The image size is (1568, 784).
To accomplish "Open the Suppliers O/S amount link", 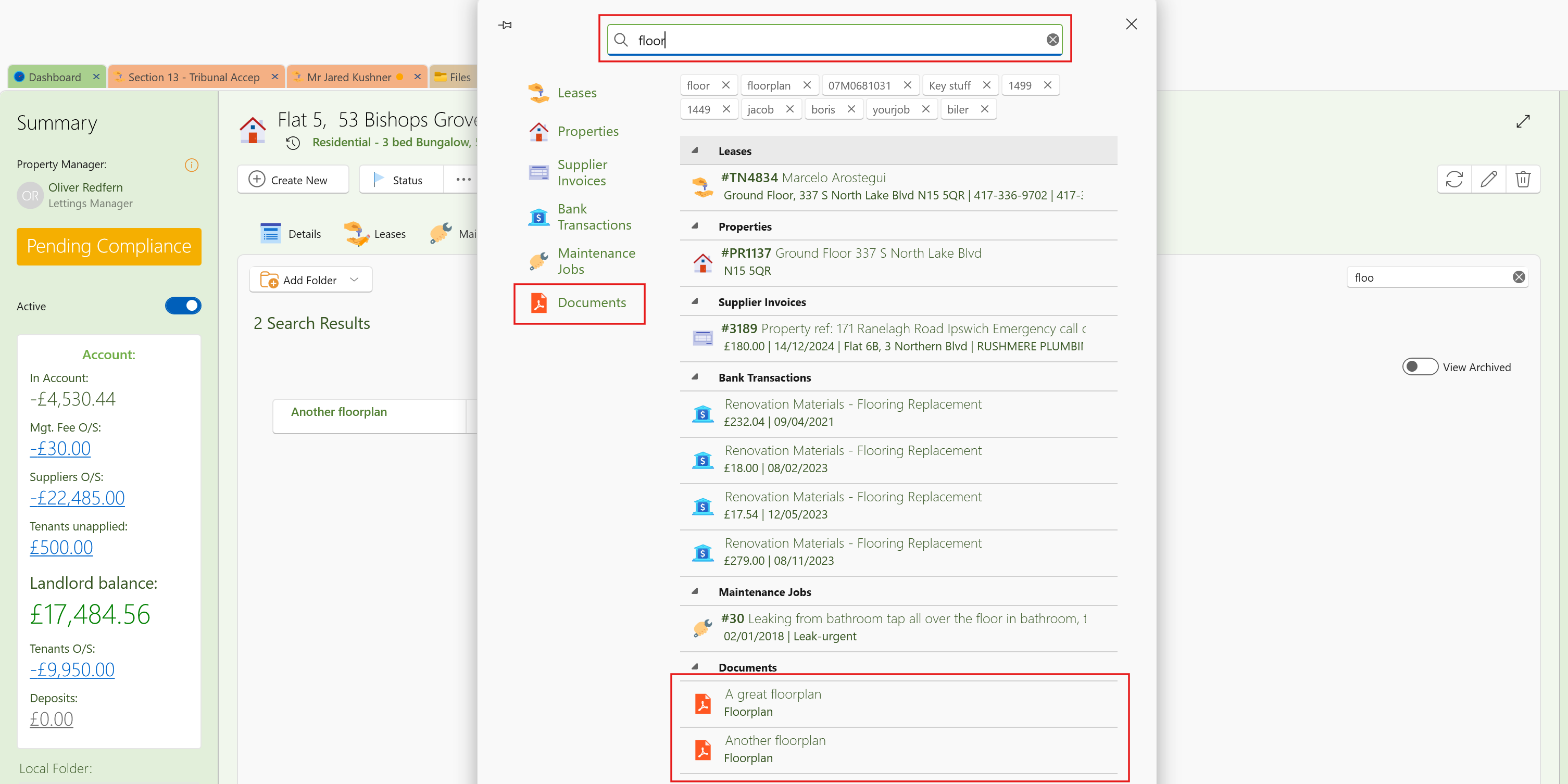I will (77, 498).
